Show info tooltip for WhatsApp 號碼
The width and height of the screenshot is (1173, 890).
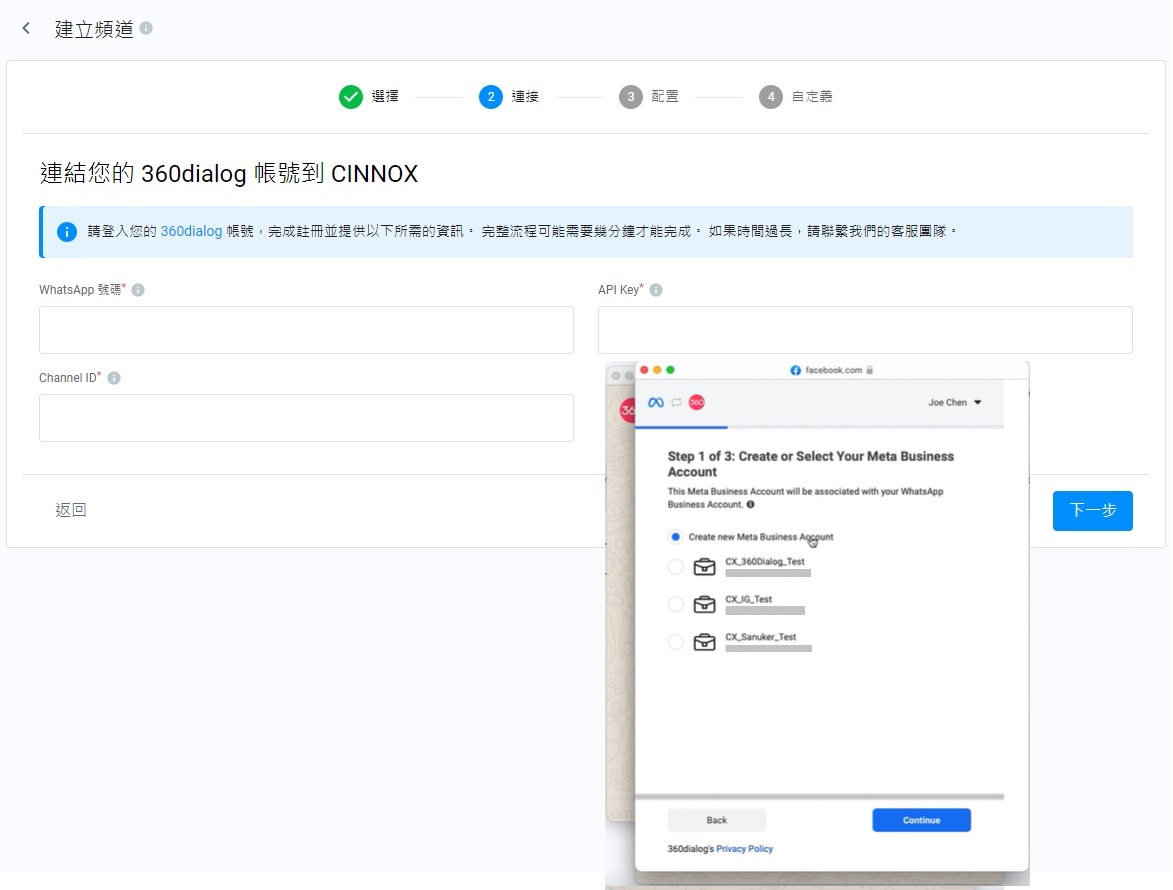pyautogui.click(x=138, y=290)
